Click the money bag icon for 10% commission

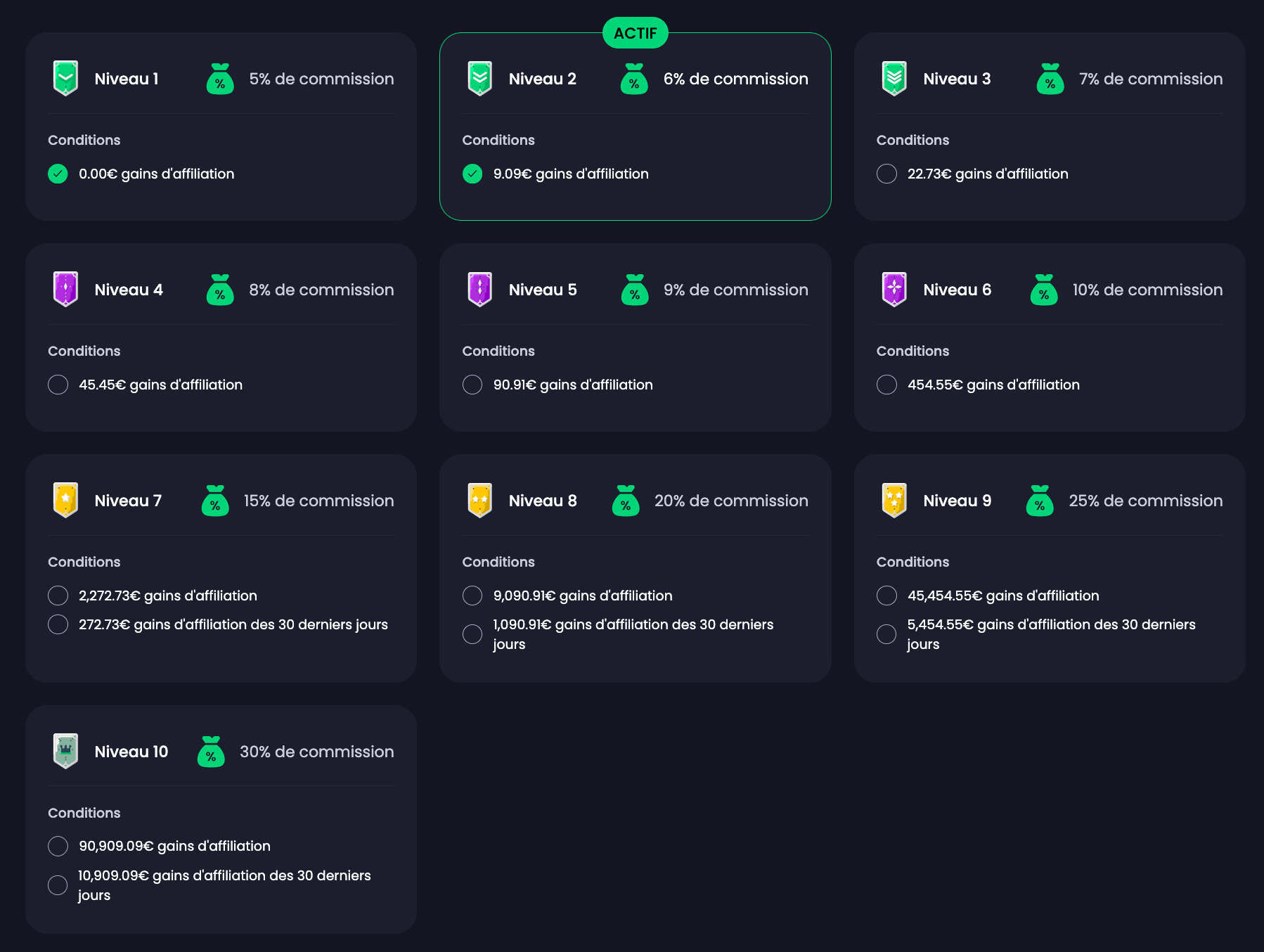click(x=1044, y=290)
